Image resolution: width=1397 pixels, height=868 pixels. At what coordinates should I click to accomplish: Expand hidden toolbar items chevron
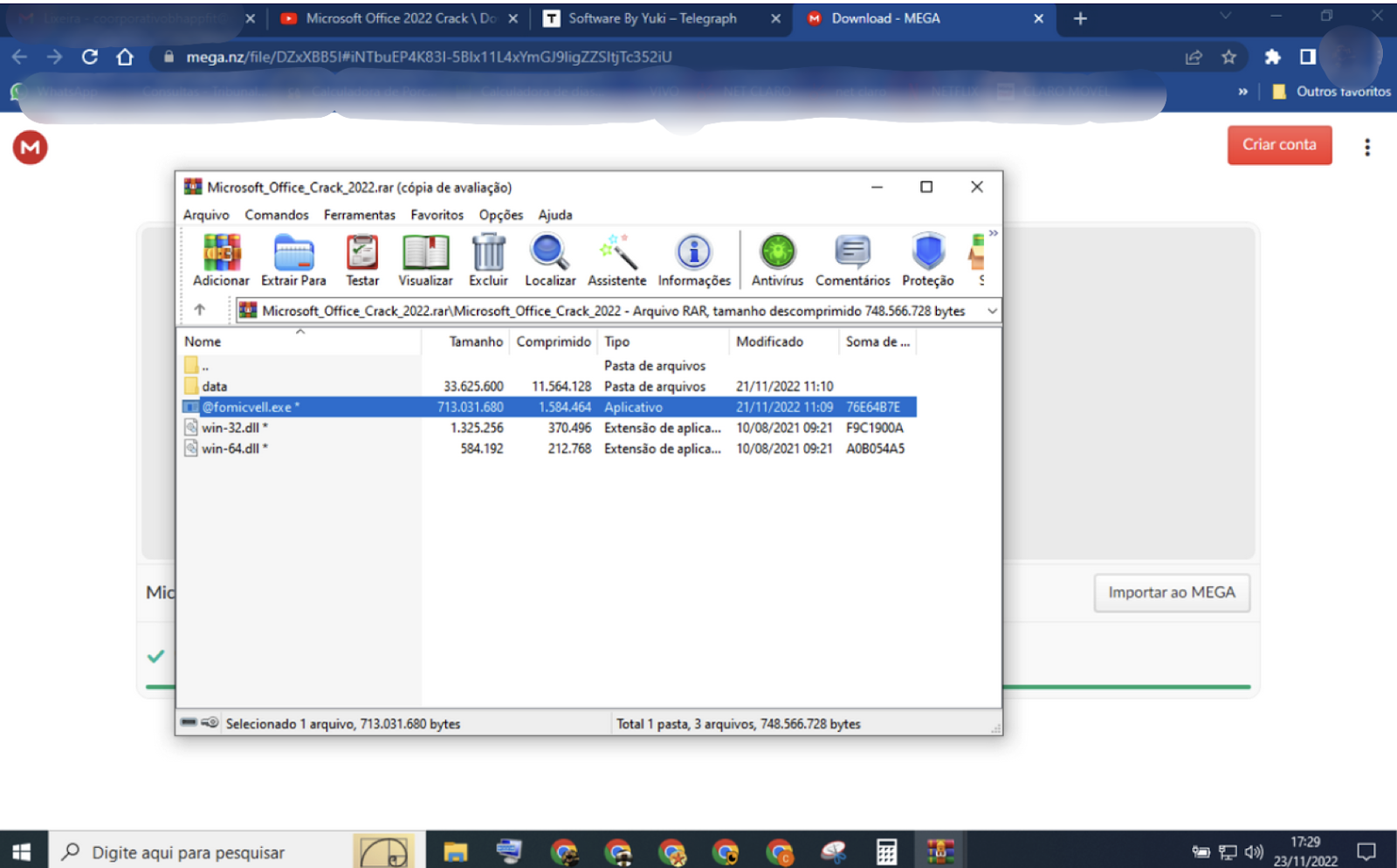coord(993,233)
